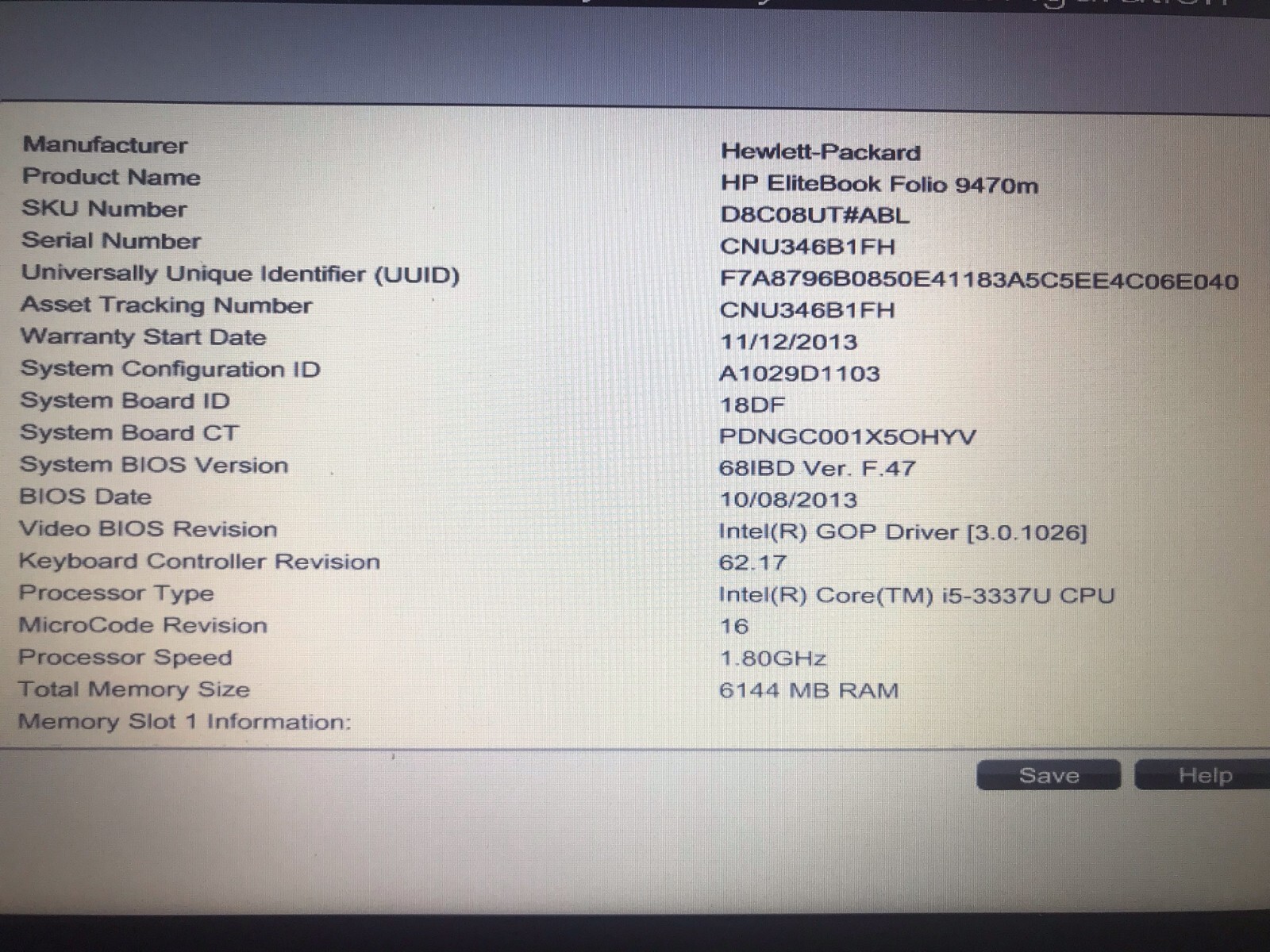Viewport: 1270px width, 952px height.
Task: Select the System Board ID label
Action: pyautogui.click(x=125, y=401)
